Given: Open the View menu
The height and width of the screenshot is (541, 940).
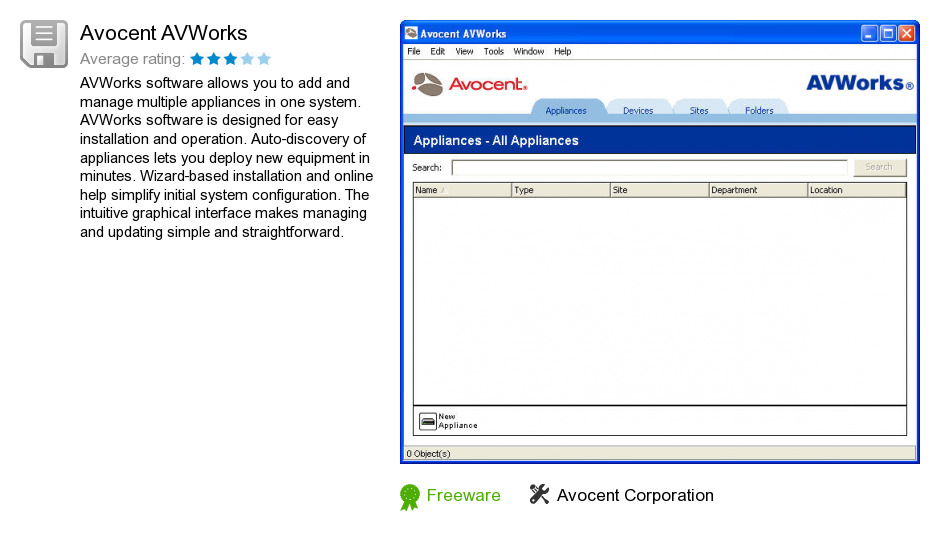Looking at the screenshot, I should point(464,52).
